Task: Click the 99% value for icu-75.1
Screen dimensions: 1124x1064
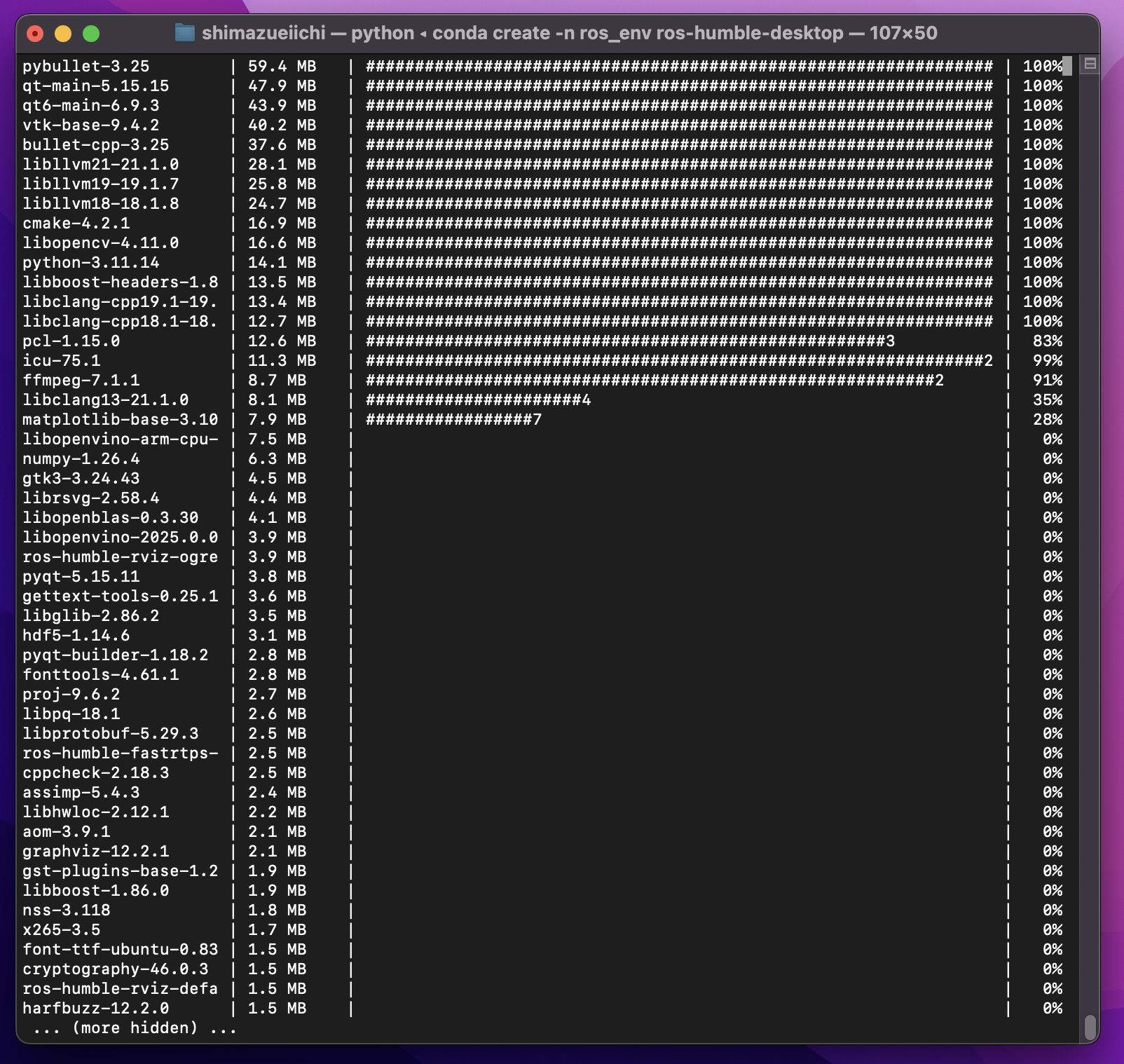Action: click(1048, 360)
